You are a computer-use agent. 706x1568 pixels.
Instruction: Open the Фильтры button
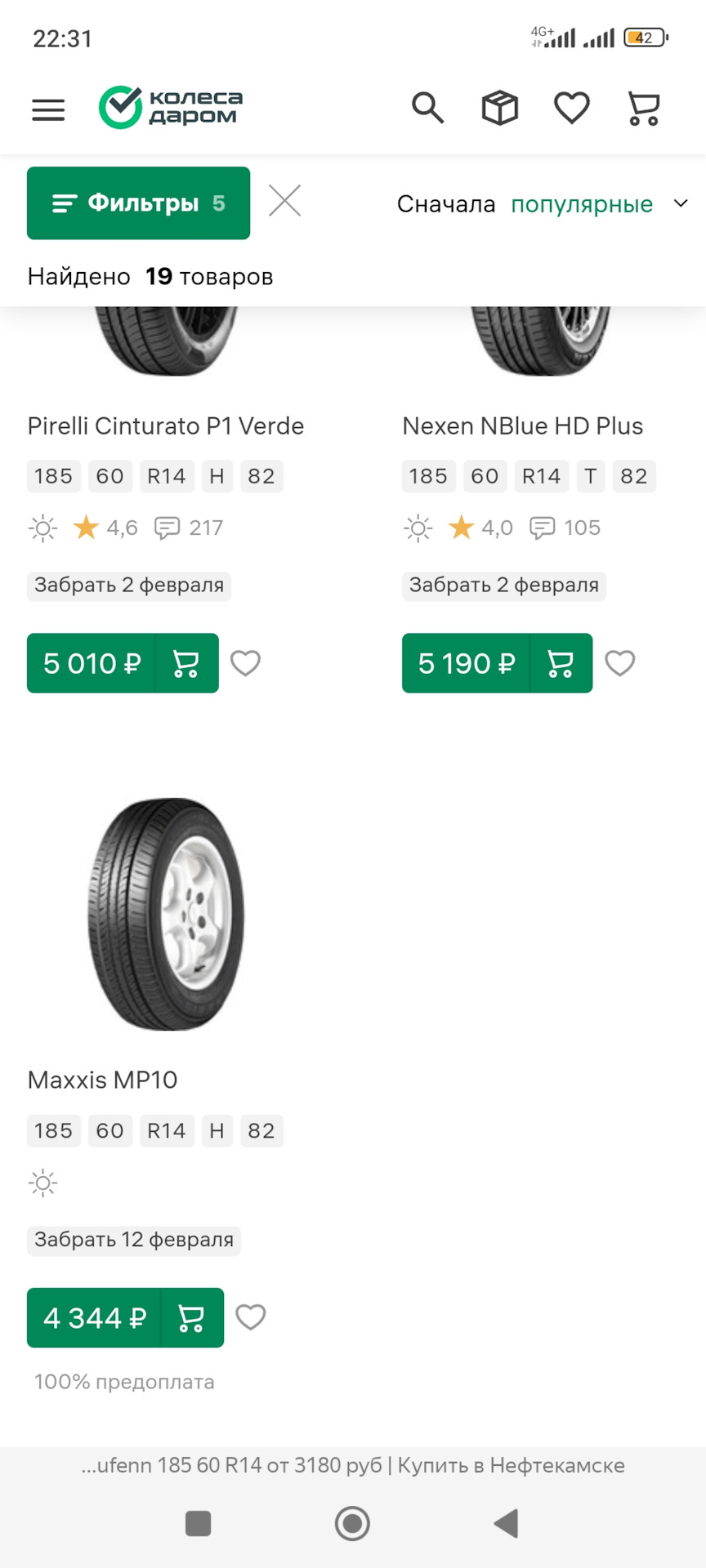click(138, 203)
